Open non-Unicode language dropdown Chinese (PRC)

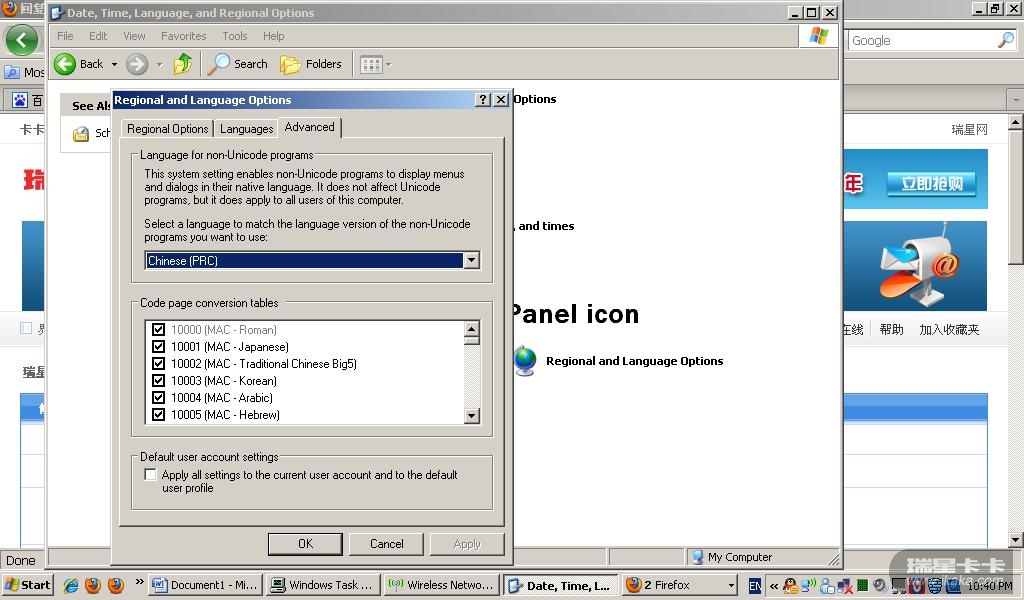pyautogui.click(x=313, y=261)
